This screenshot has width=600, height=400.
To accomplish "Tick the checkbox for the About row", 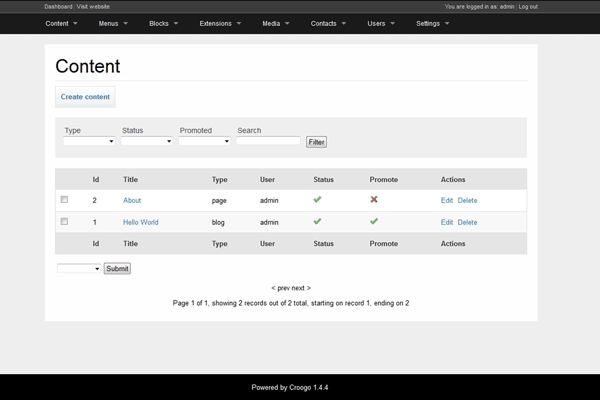I will [x=65, y=200].
